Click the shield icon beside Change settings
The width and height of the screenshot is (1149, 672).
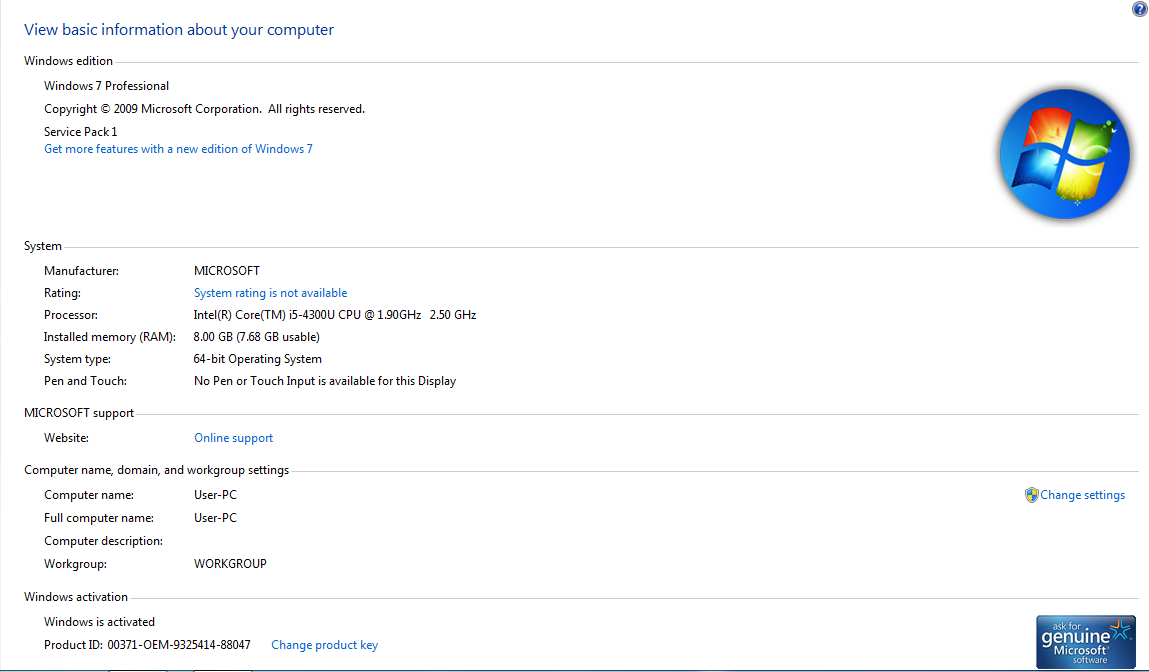tap(1031, 495)
